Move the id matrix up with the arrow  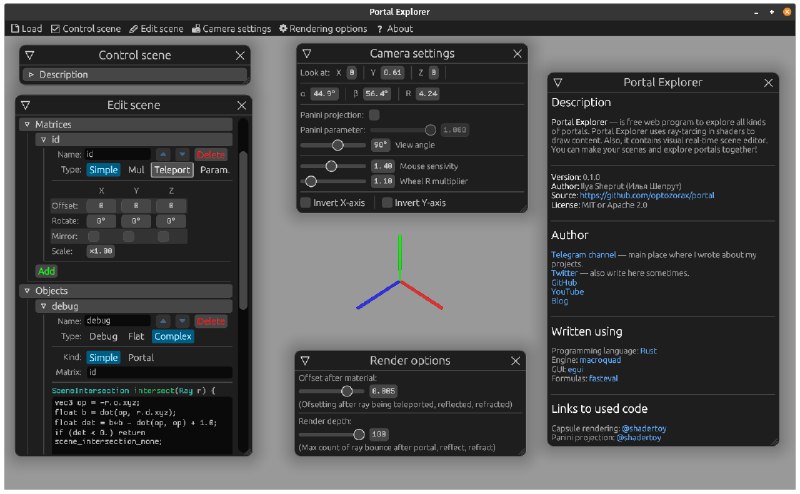pyautogui.click(x=163, y=154)
